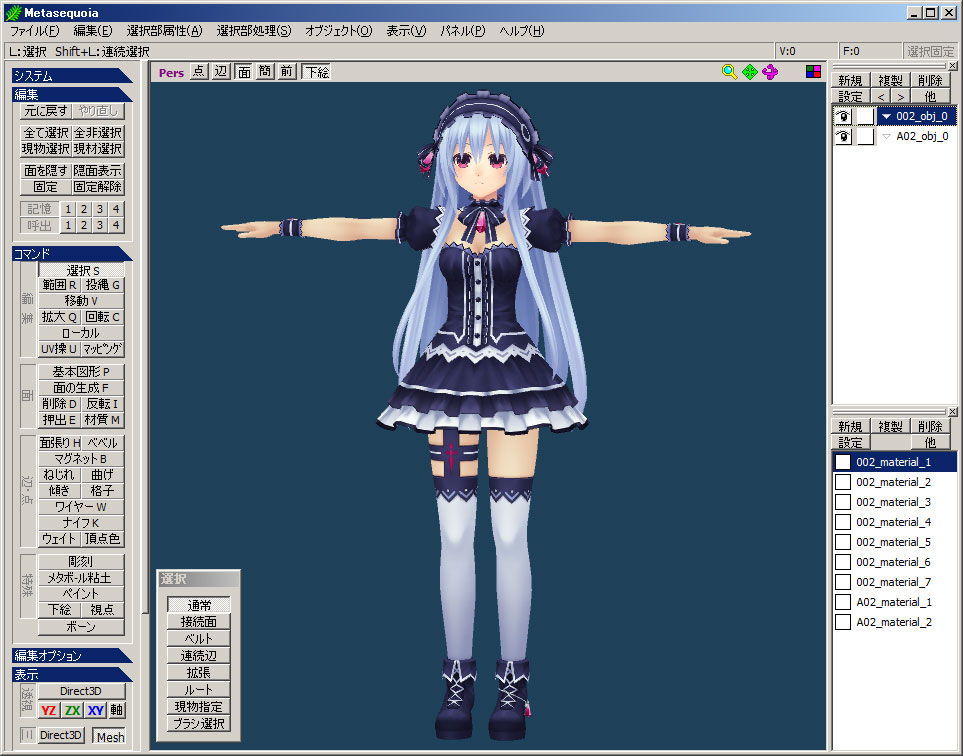963x756 pixels.
Task: Select the マグネット B magnet command
Action: coord(81,459)
